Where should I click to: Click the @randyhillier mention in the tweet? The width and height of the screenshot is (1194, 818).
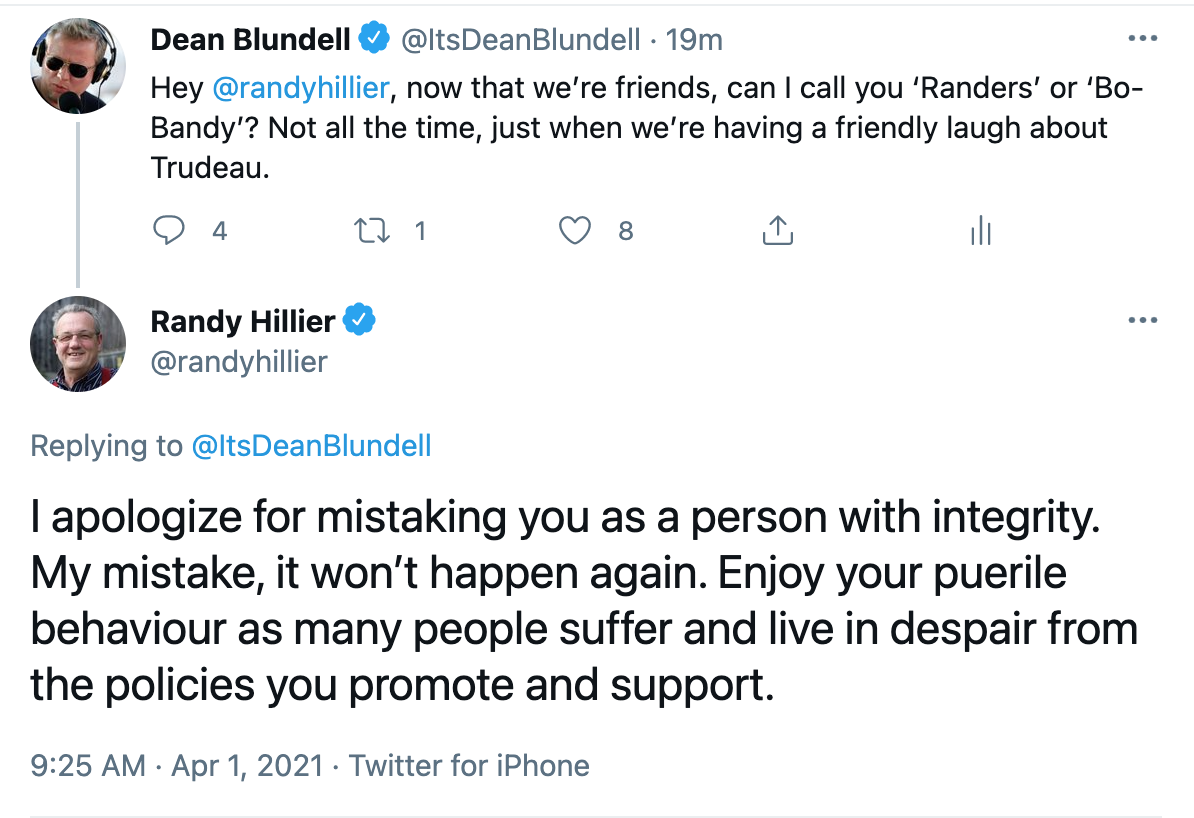[301, 88]
